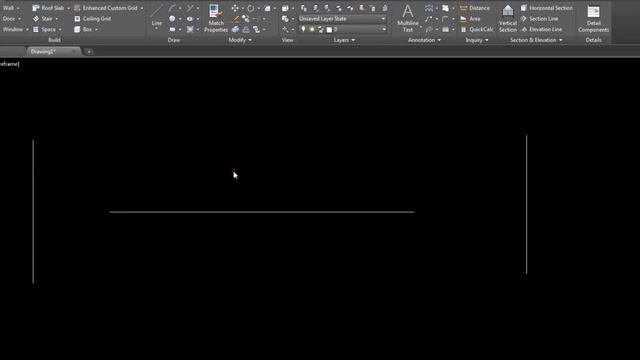The image size is (640, 360).
Task: Select the left vertical line in drawing
Action: click(33, 211)
